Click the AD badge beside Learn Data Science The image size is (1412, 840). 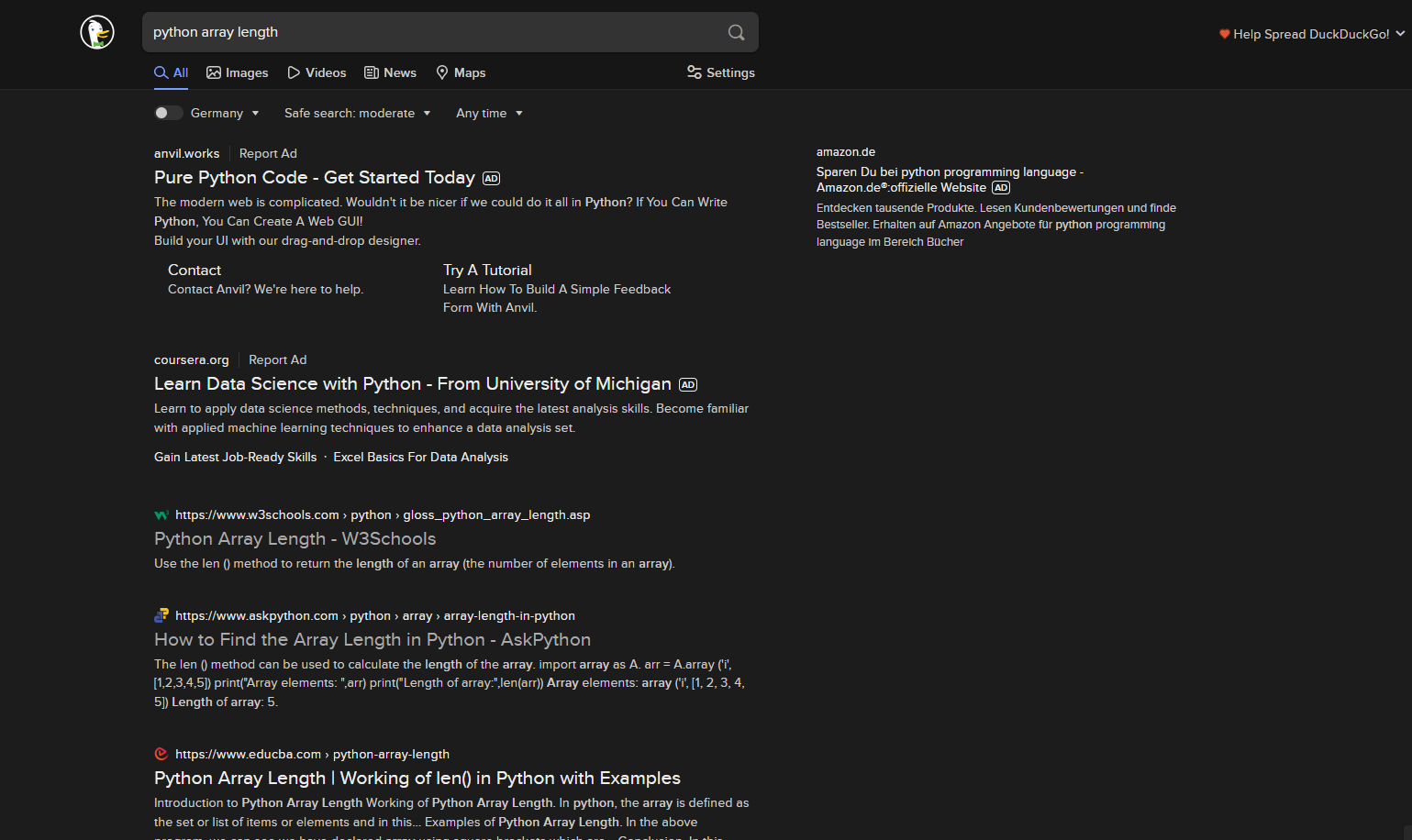pyautogui.click(x=688, y=385)
